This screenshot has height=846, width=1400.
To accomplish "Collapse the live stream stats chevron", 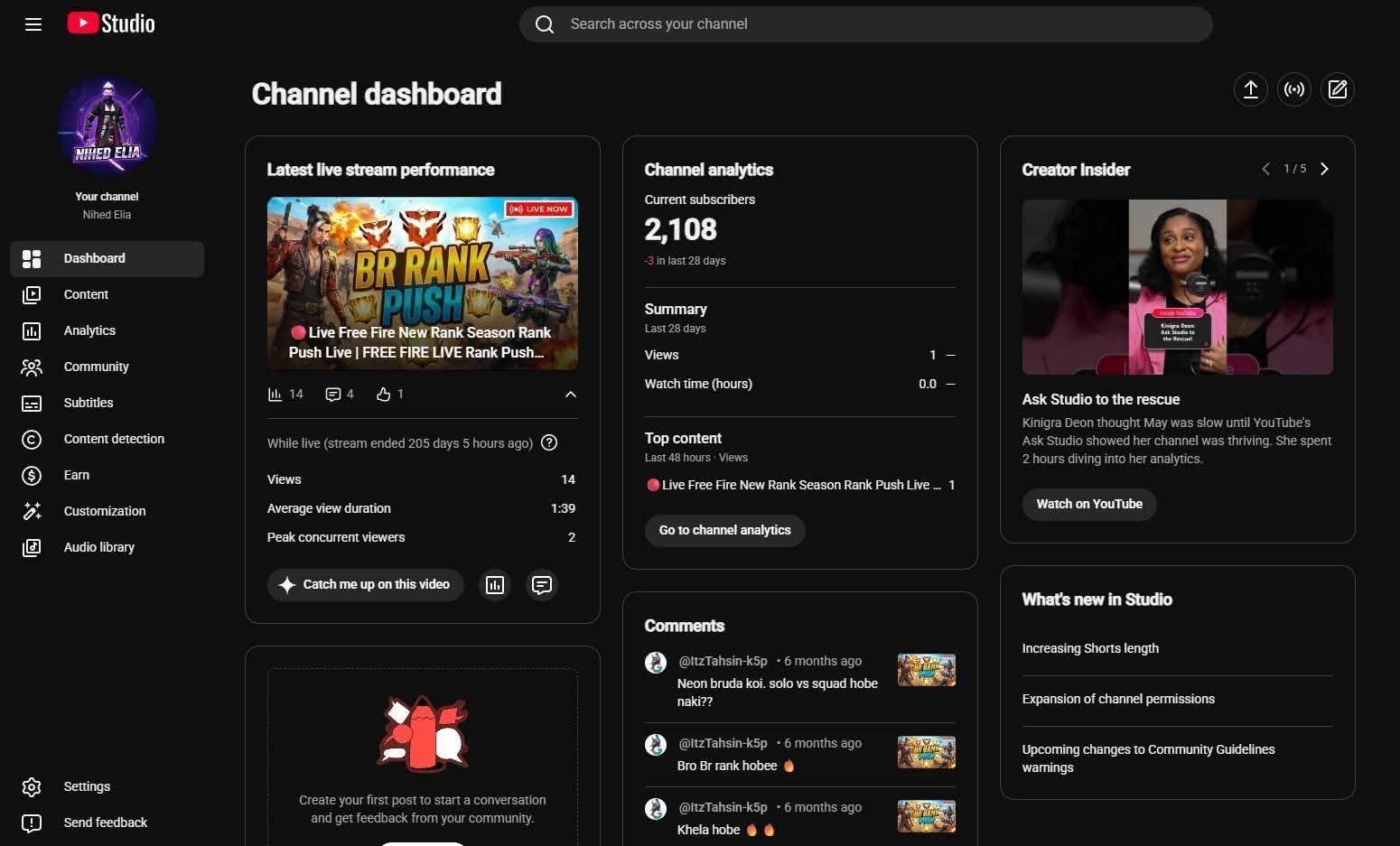I will (x=571, y=395).
